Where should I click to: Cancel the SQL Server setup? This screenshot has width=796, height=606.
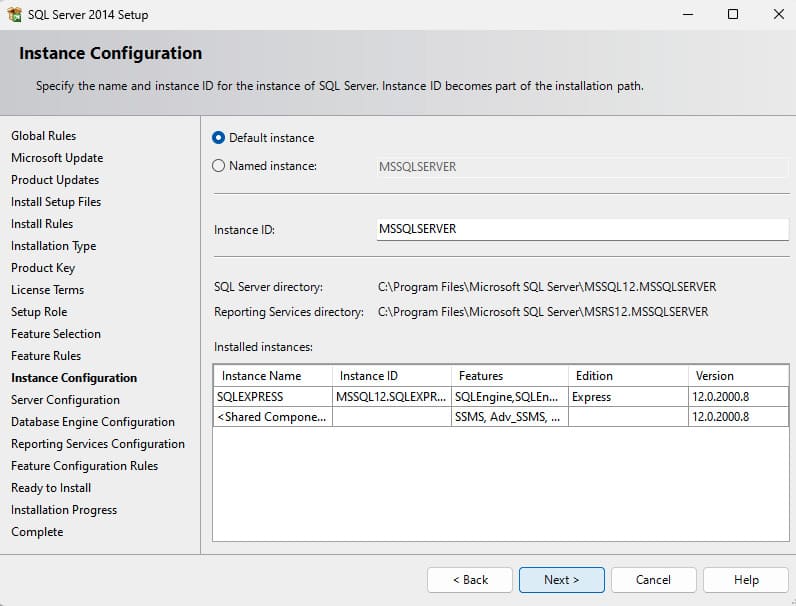tap(653, 580)
